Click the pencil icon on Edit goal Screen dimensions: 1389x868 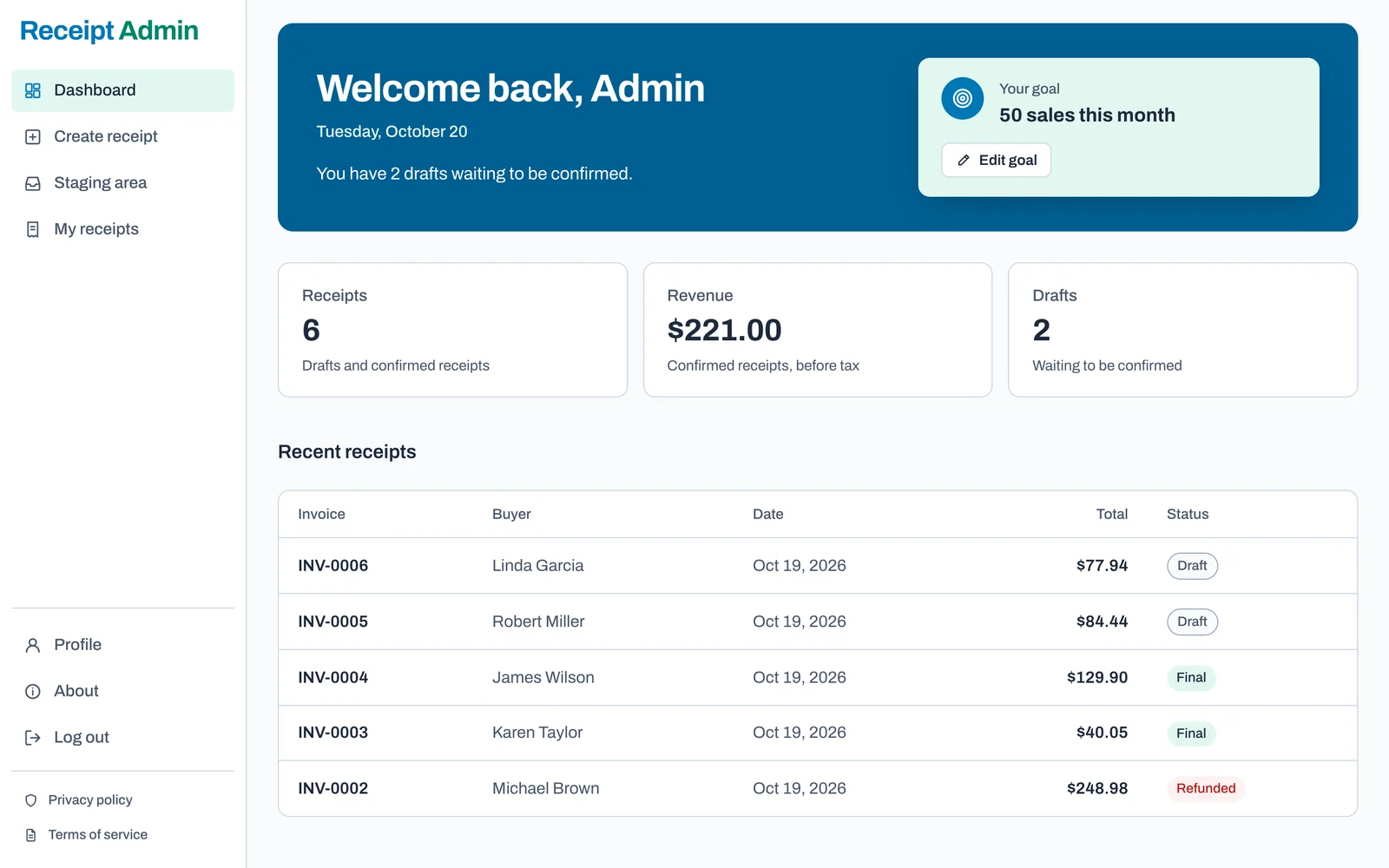(964, 161)
